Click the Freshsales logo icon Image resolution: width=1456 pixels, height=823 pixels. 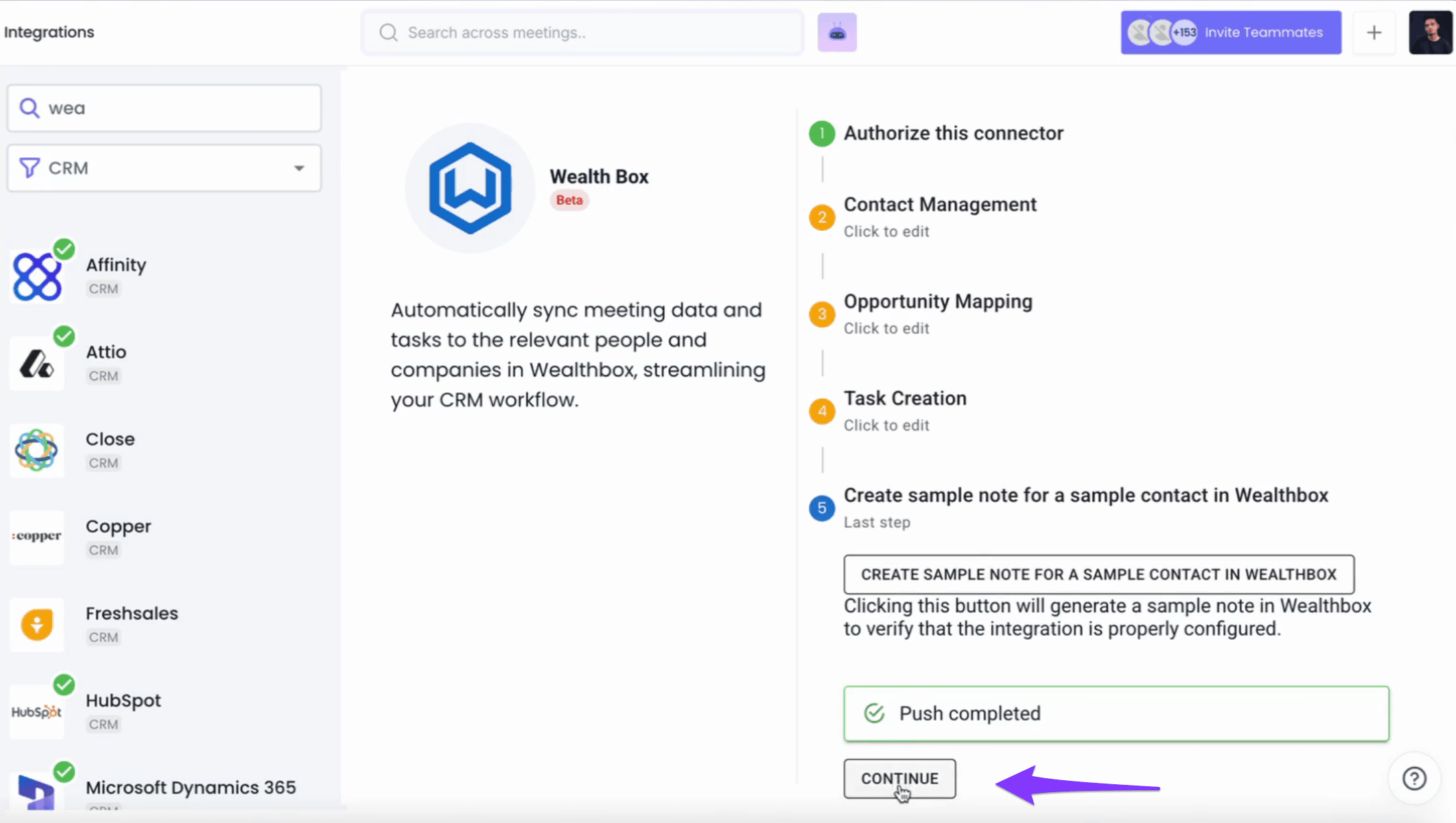tap(37, 624)
